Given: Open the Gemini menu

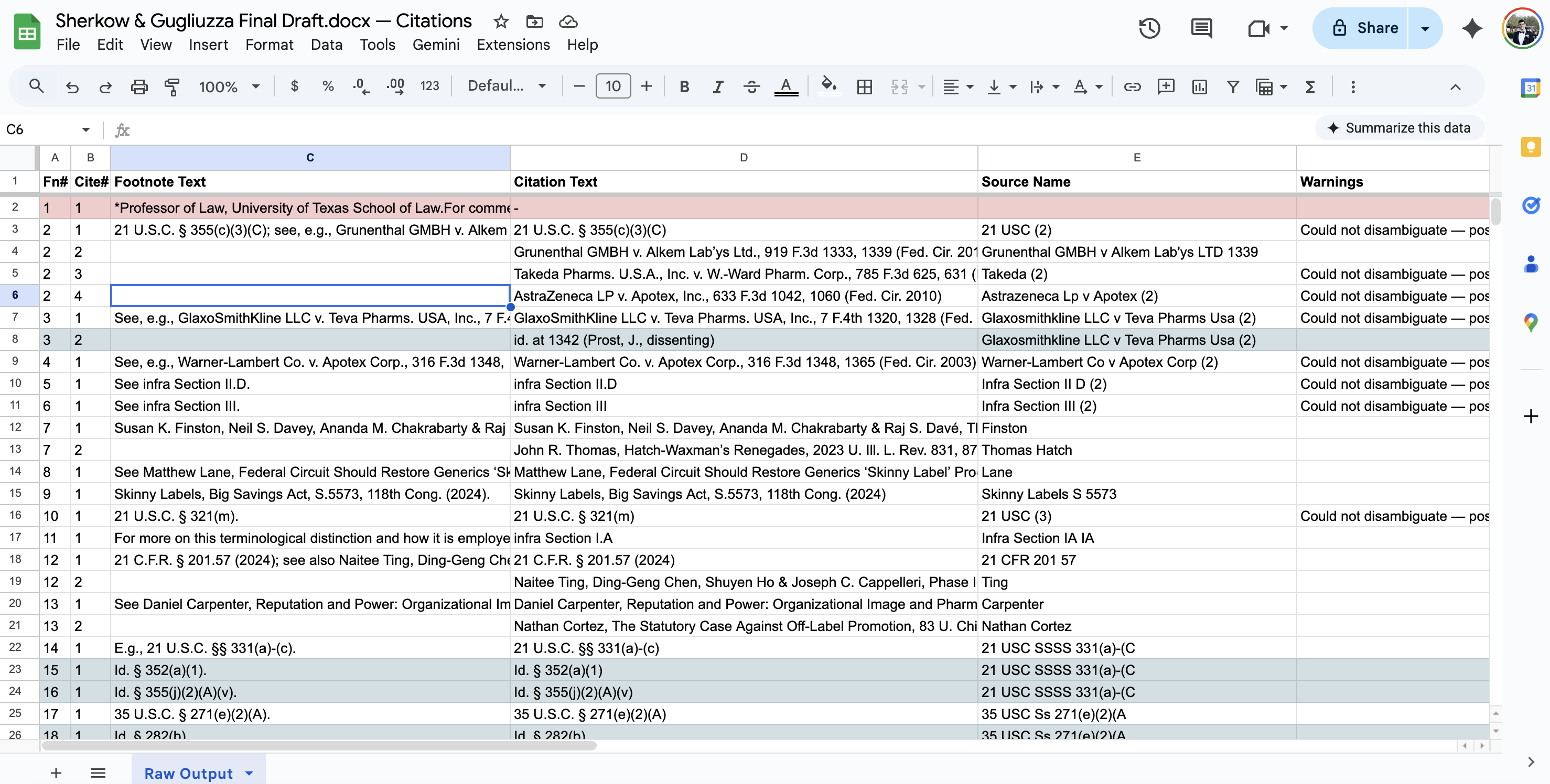Looking at the screenshot, I should click(x=436, y=45).
